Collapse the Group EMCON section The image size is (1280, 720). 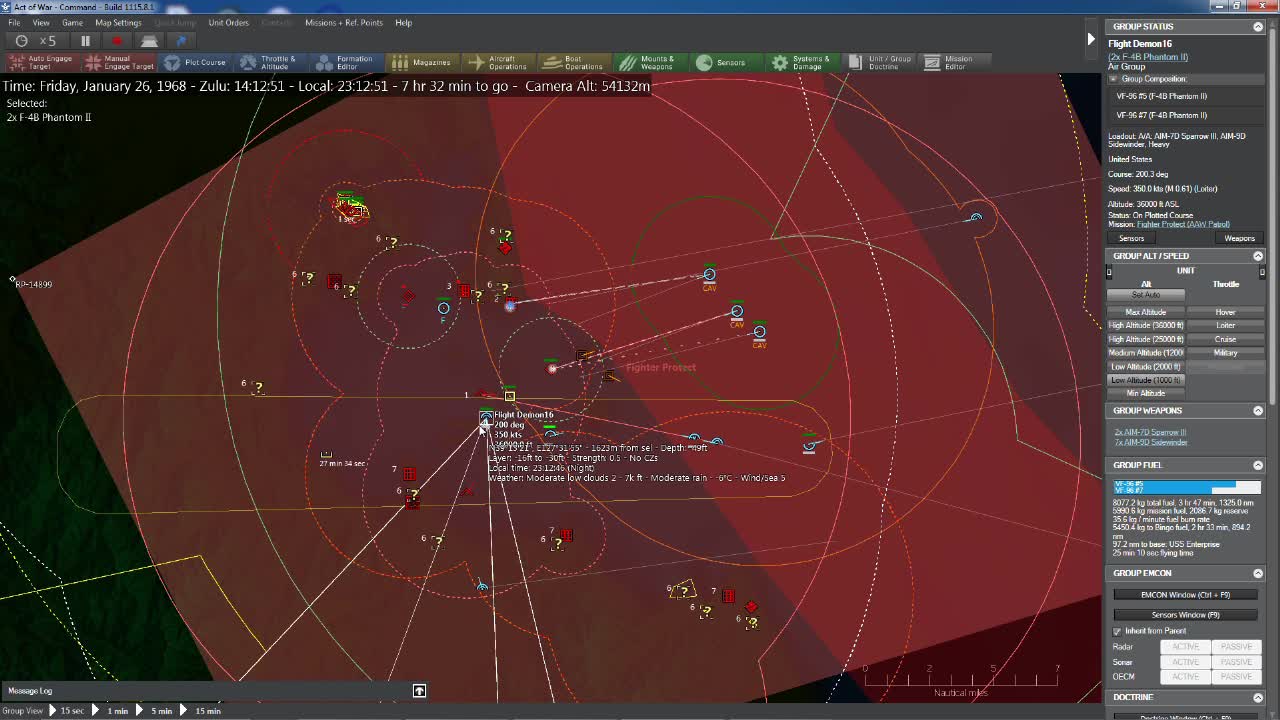coord(1258,573)
